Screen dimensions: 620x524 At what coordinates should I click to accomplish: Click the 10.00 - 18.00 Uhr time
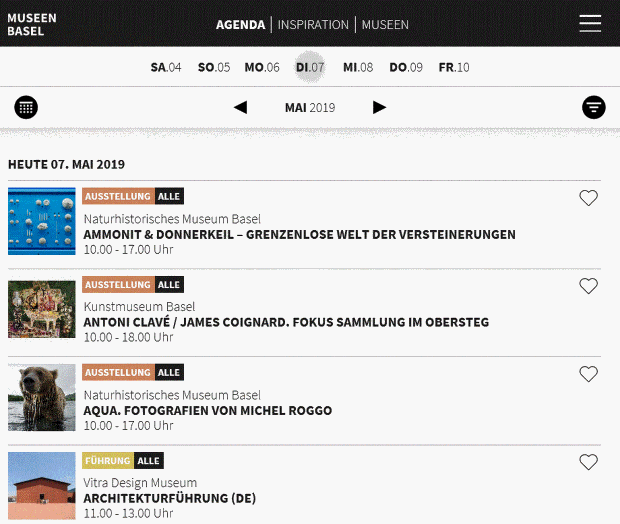129,337
